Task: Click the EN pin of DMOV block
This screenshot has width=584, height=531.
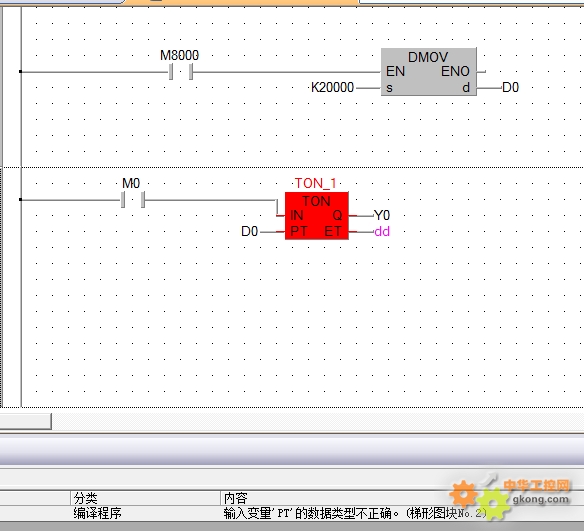Action: pos(395,71)
